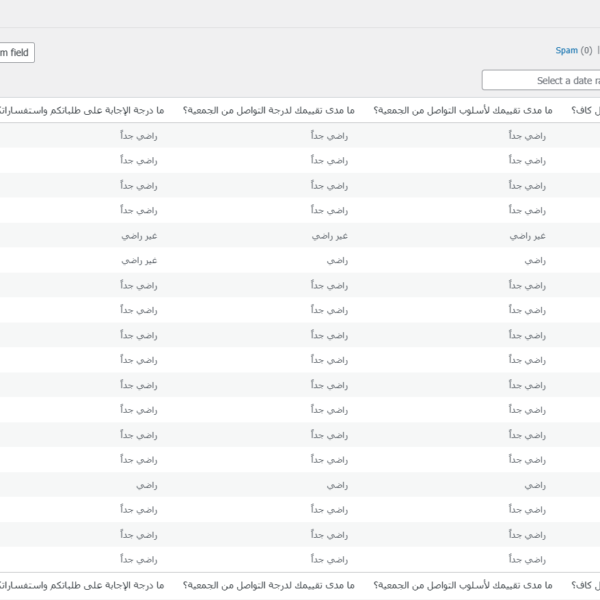Sort by 'ما درجة الإجابة على طلباتكم' in table header
The width and height of the screenshot is (600, 600).
[82, 111]
